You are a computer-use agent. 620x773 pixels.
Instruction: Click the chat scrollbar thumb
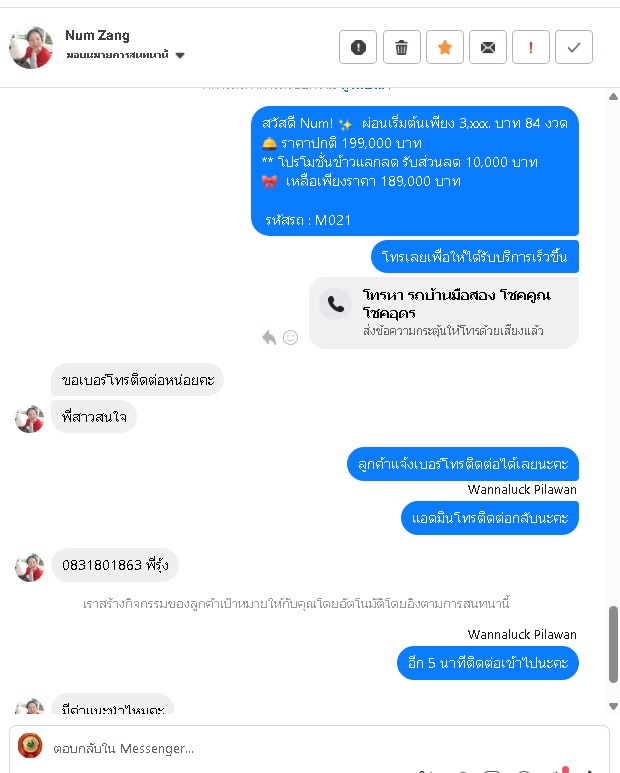[613, 644]
